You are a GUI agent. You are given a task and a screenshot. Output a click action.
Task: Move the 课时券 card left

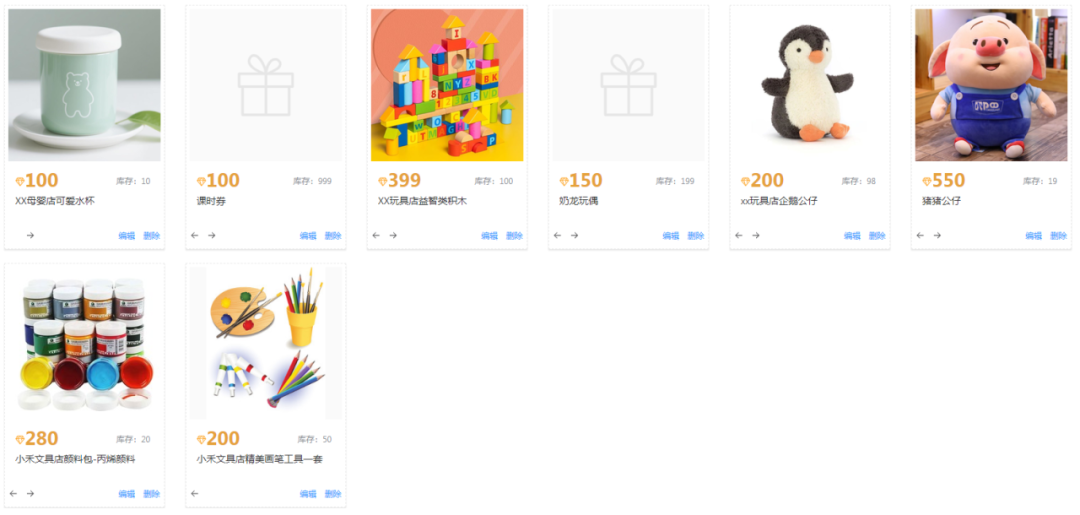[x=194, y=235]
